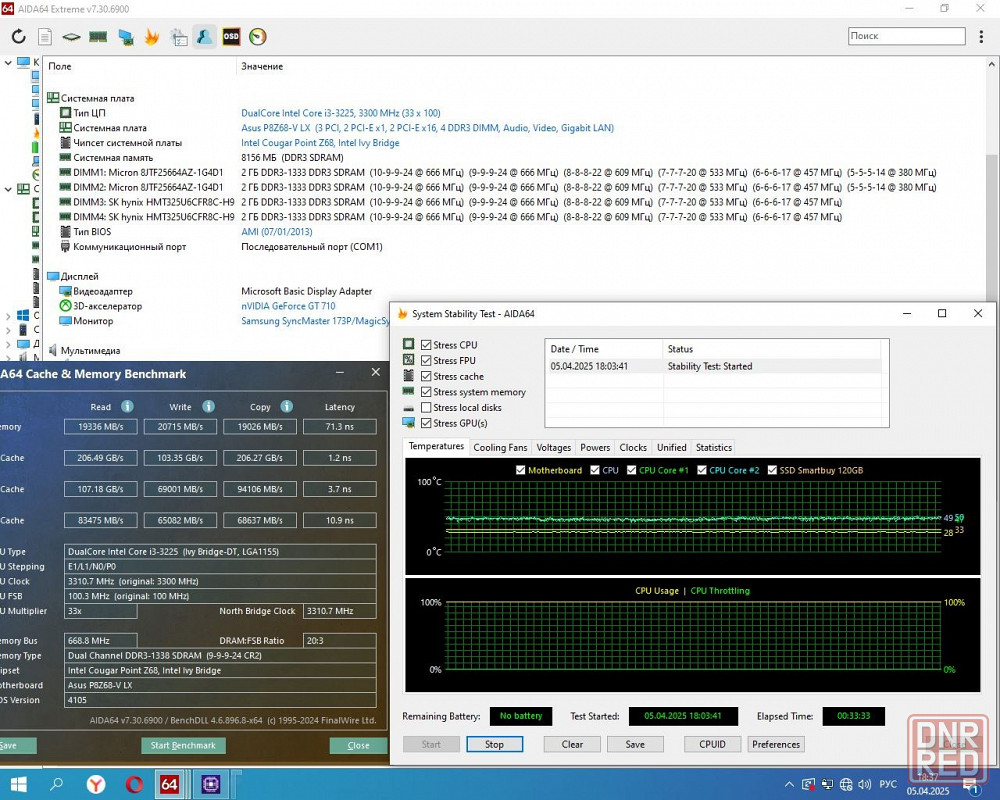Expand the server tree node in sidebar

click(x=9, y=331)
